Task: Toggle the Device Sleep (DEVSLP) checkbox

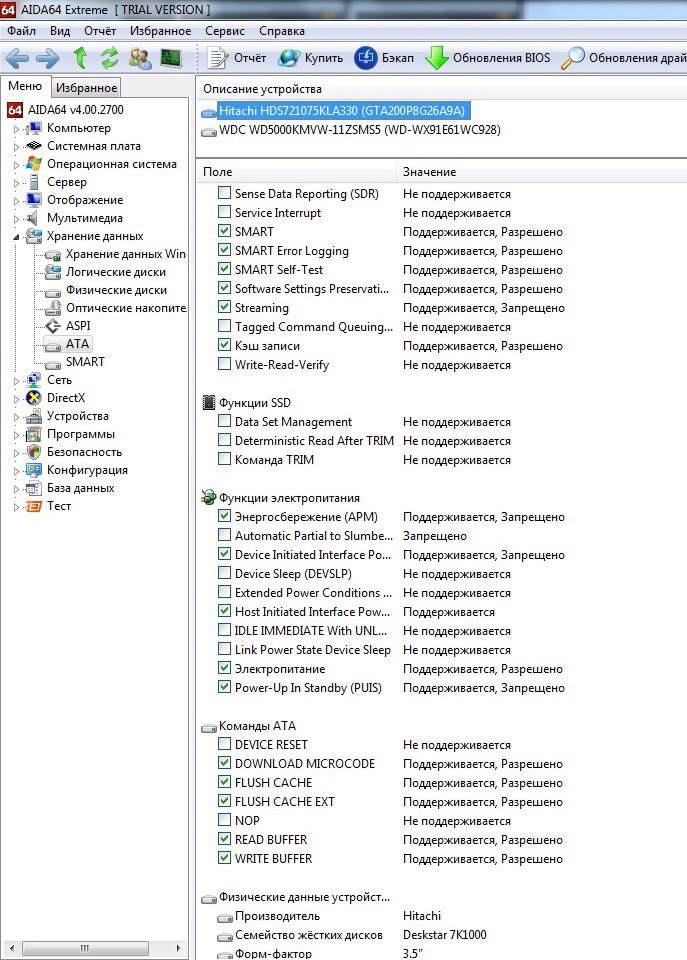Action: point(225,572)
